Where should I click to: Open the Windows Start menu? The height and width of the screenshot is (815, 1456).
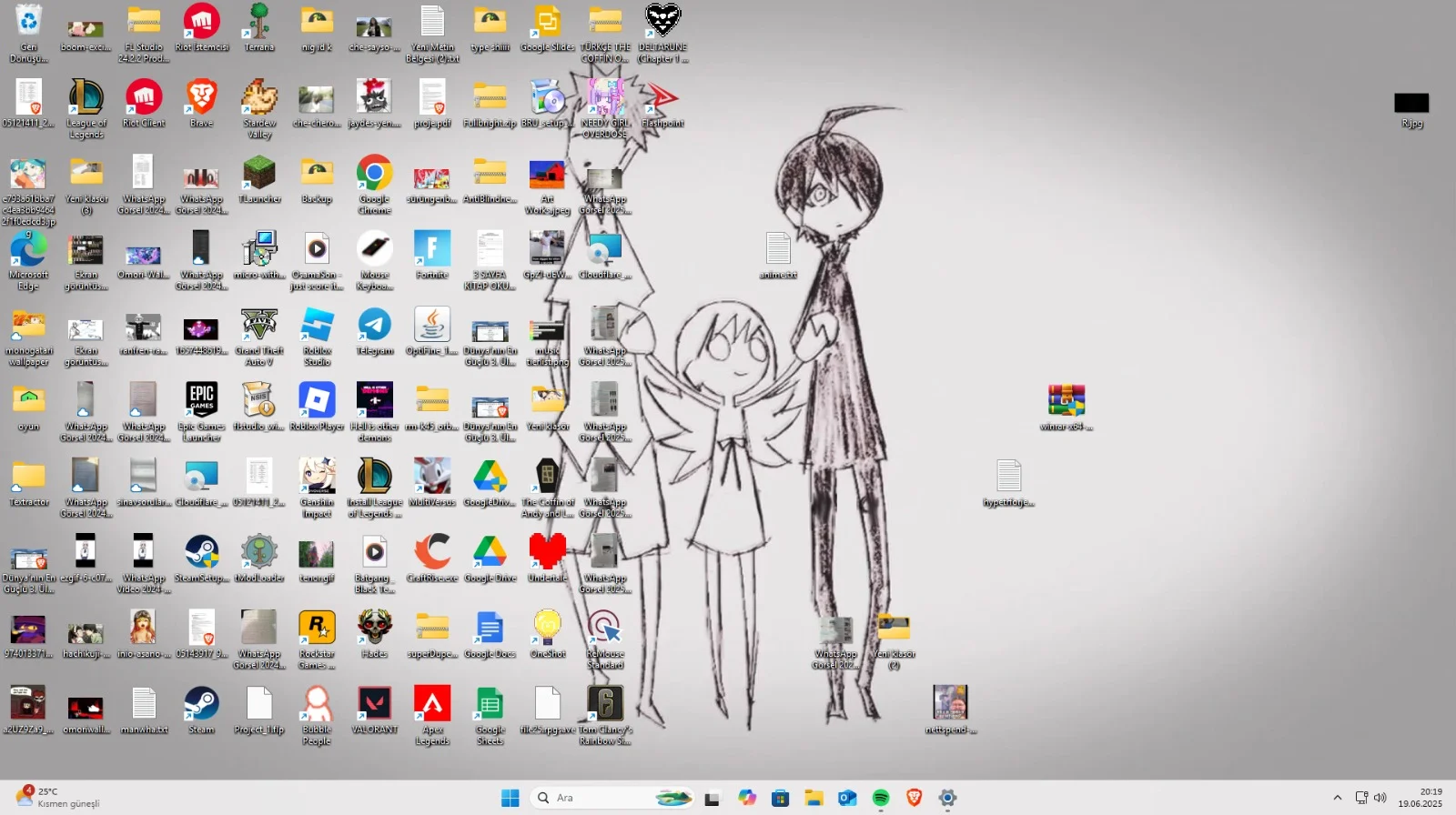click(511, 798)
